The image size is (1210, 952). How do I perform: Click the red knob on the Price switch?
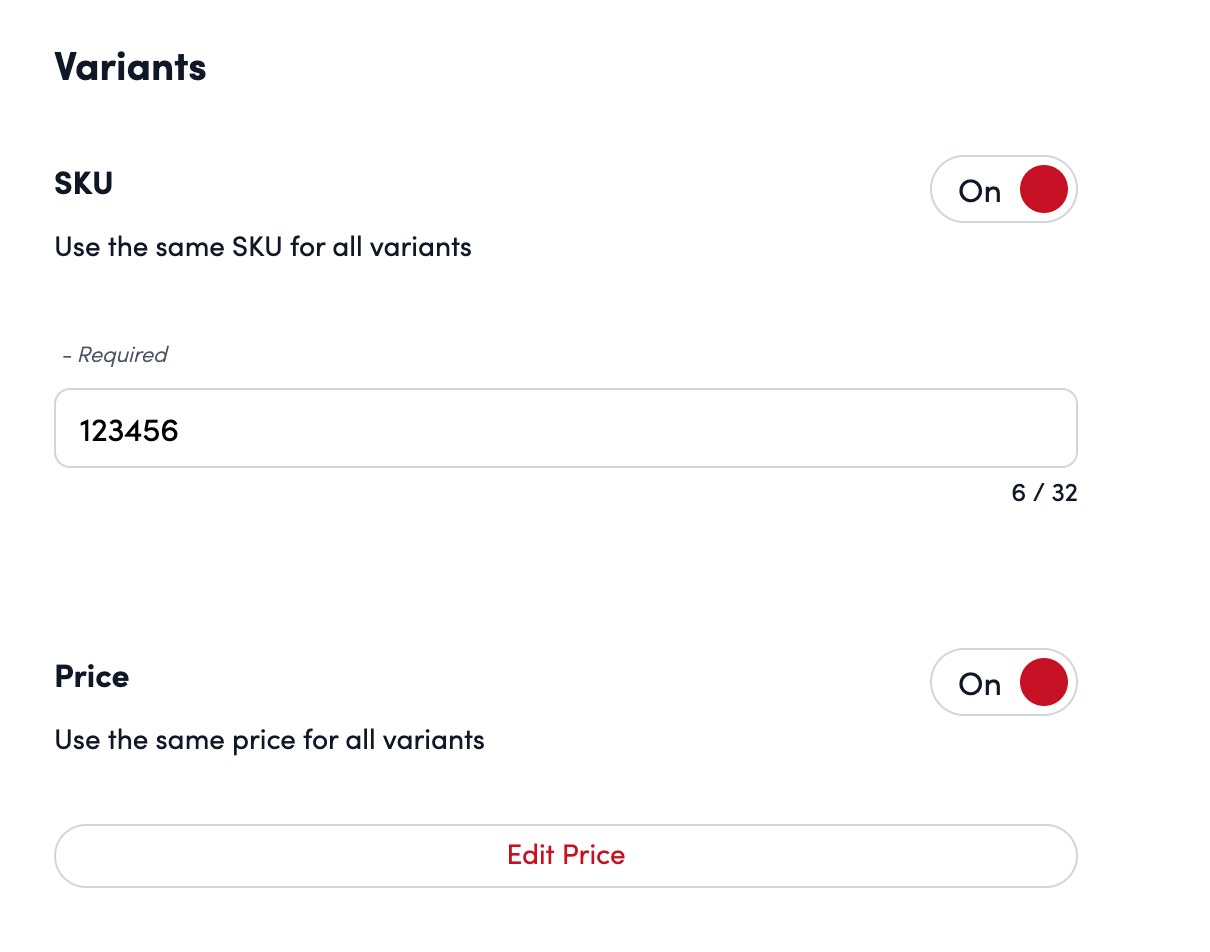1043,683
